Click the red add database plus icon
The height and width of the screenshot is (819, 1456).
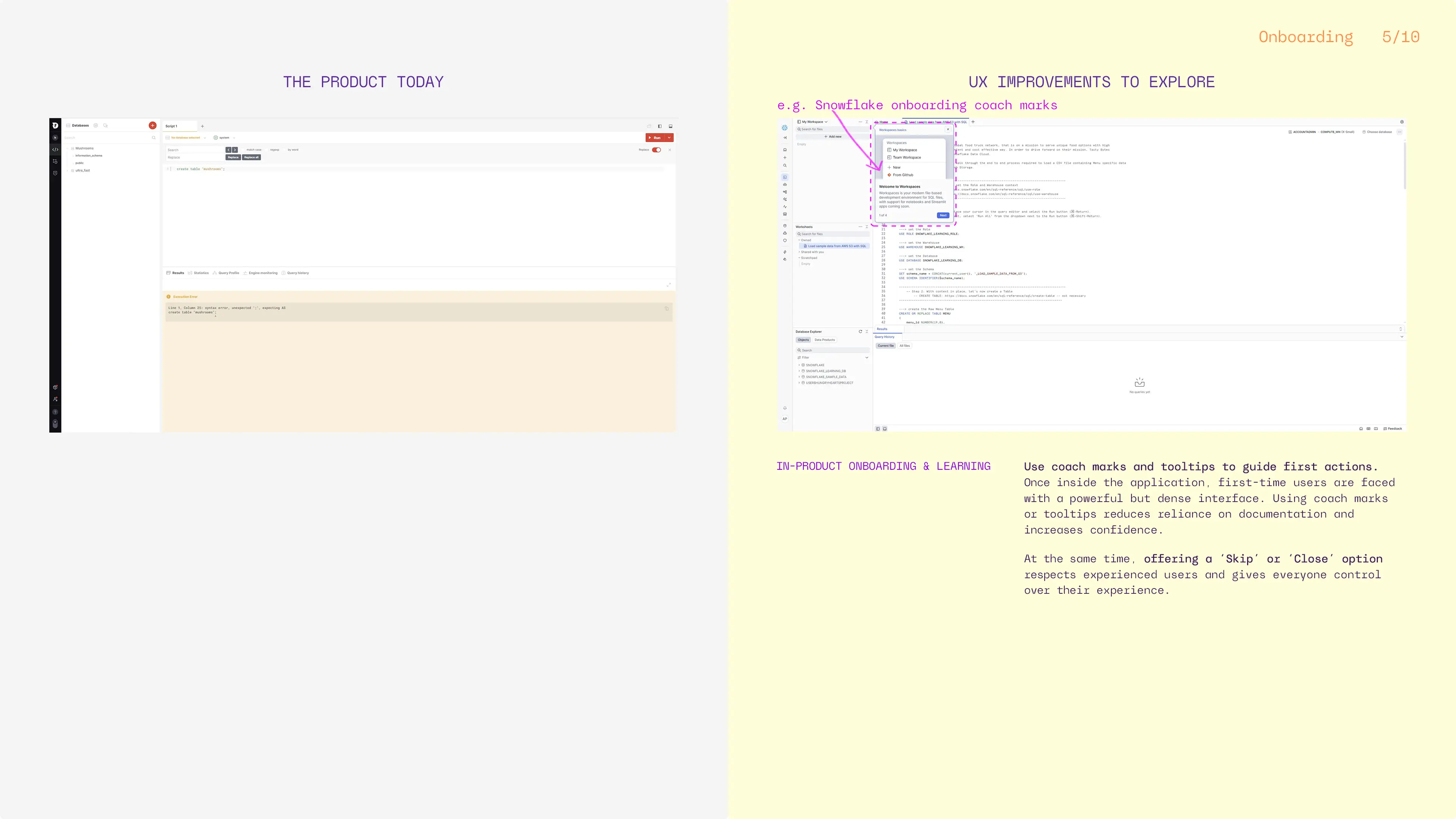[x=152, y=126]
